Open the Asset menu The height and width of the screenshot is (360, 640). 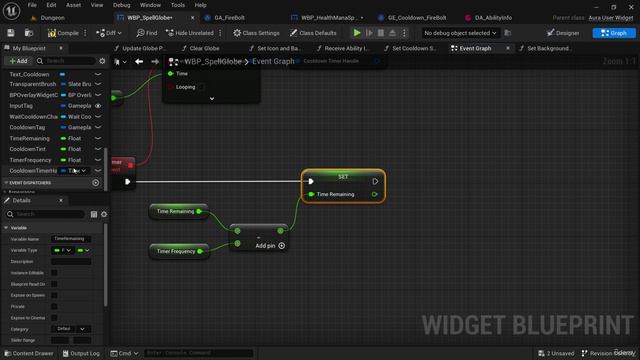pyautogui.click(x=73, y=5)
